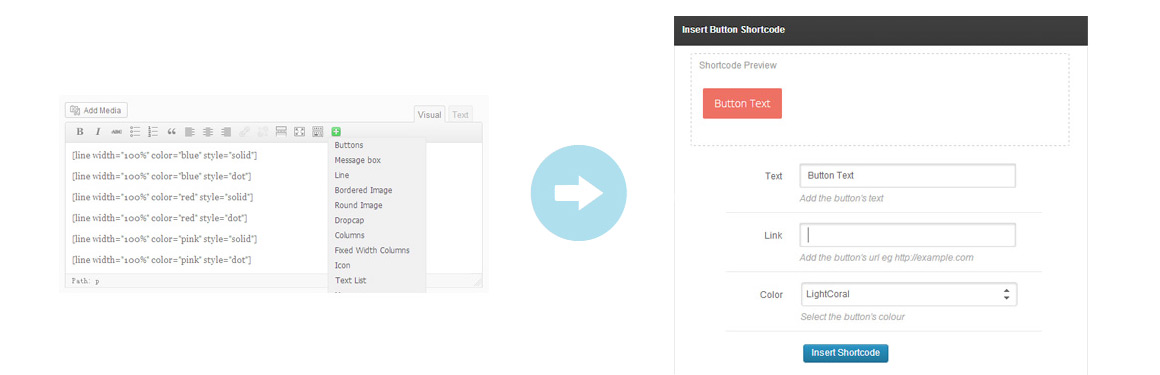1160x375 pixels.
Task: Insert the More tag
Action: [x=281, y=132]
